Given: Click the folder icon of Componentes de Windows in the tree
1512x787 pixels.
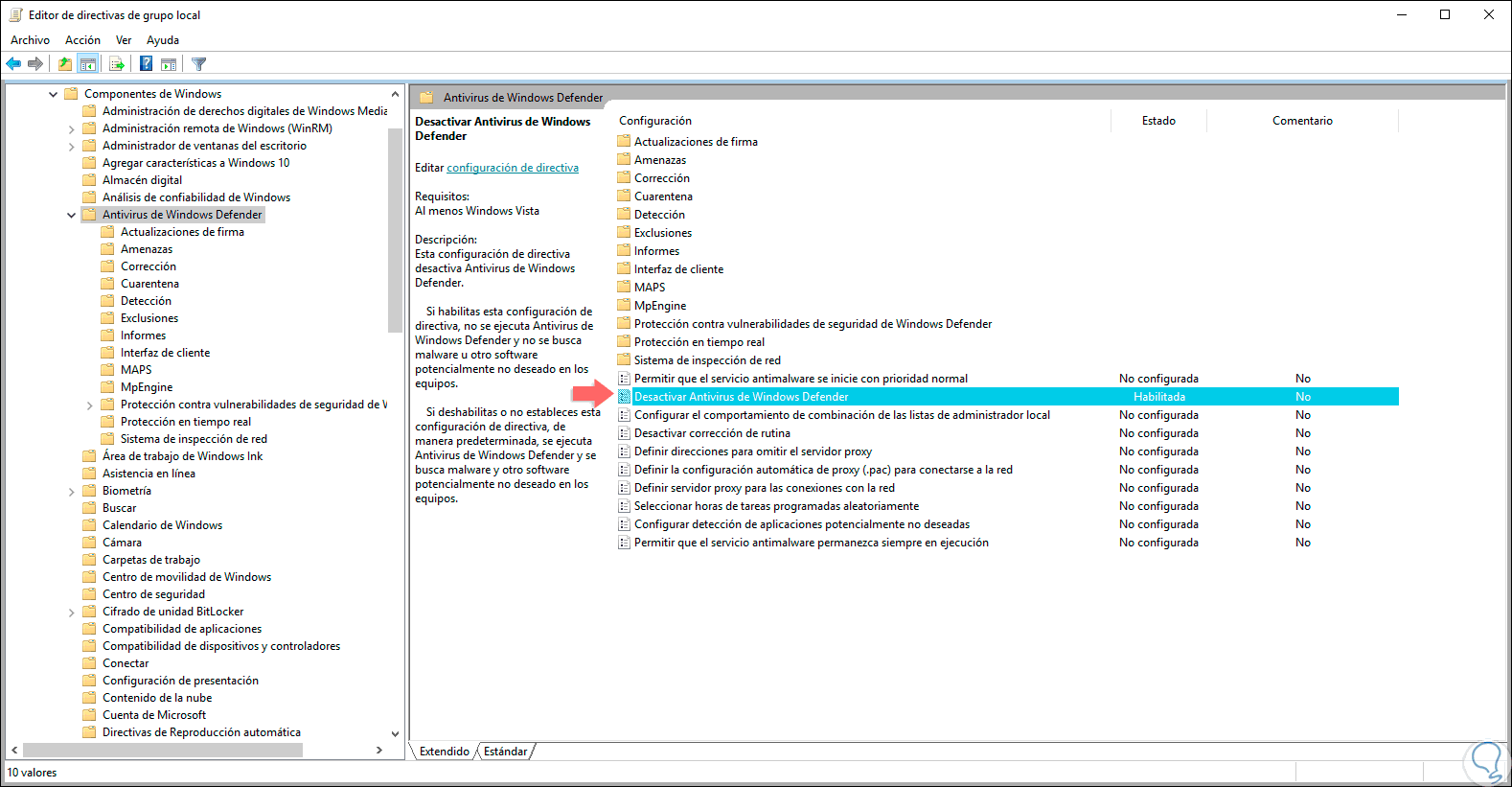Looking at the screenshot, I should (x=71, y=94).
